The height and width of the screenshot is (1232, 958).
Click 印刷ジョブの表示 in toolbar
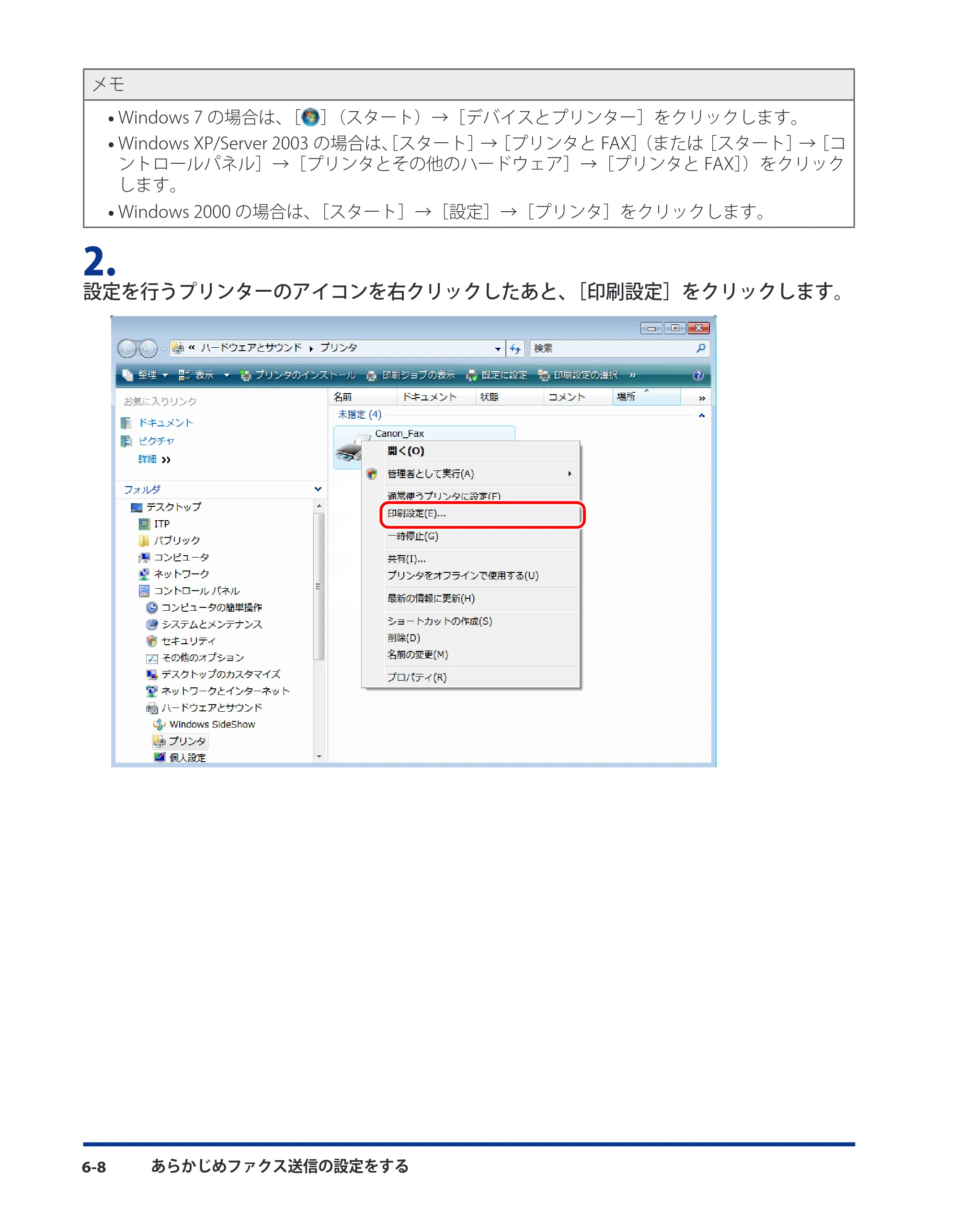click(411, 375)
